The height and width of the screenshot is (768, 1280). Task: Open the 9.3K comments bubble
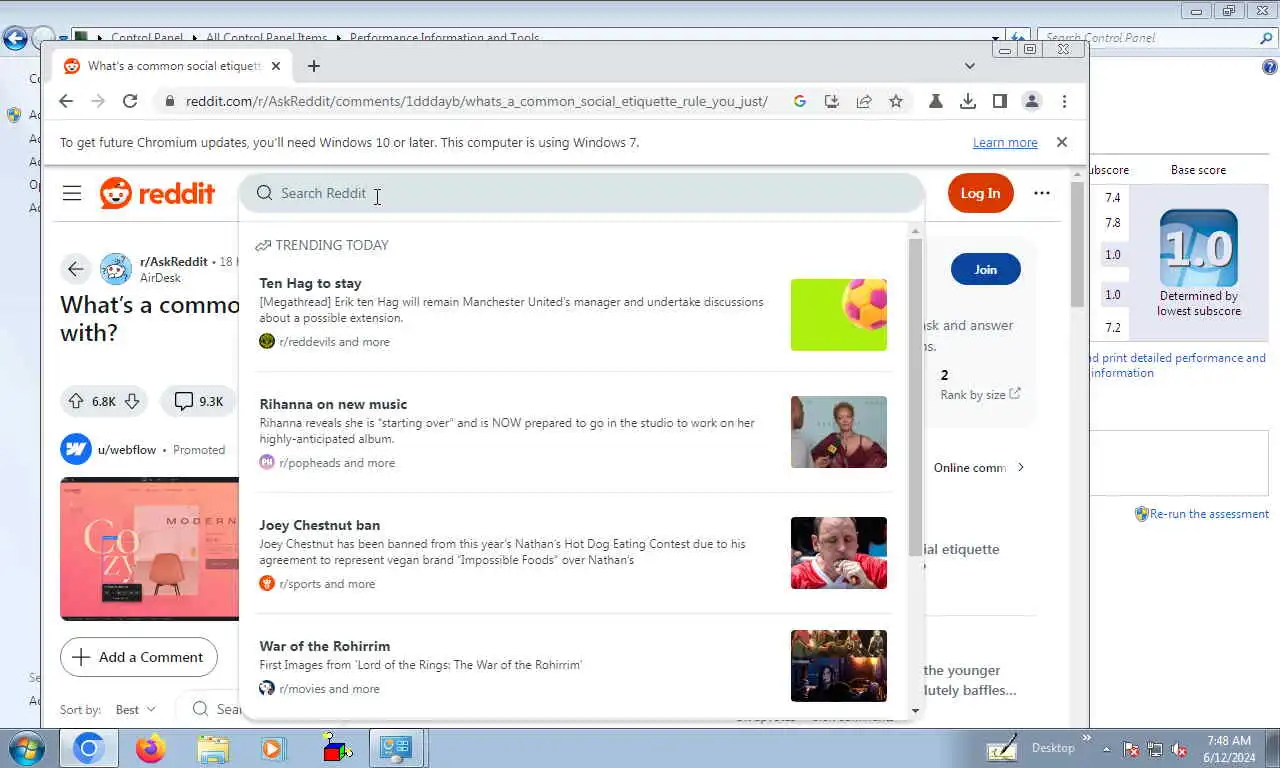click(199, 401)
